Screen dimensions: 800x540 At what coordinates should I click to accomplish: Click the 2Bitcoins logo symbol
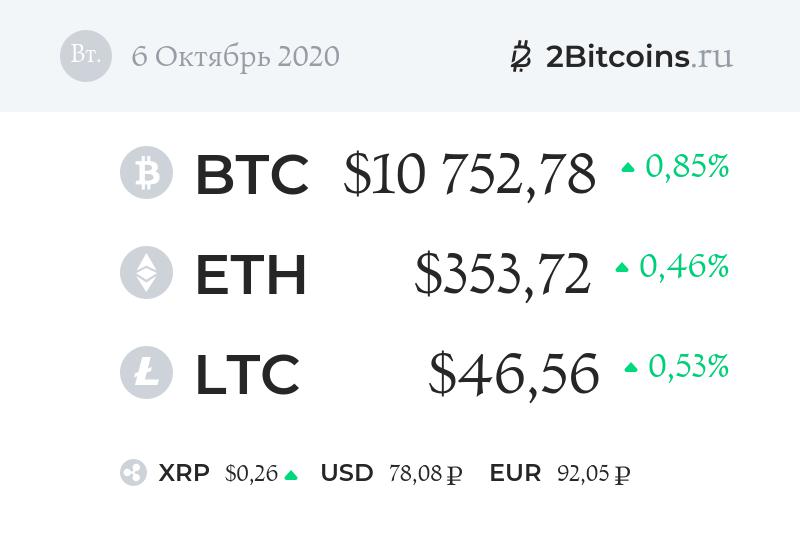click(x=520, y=56)
